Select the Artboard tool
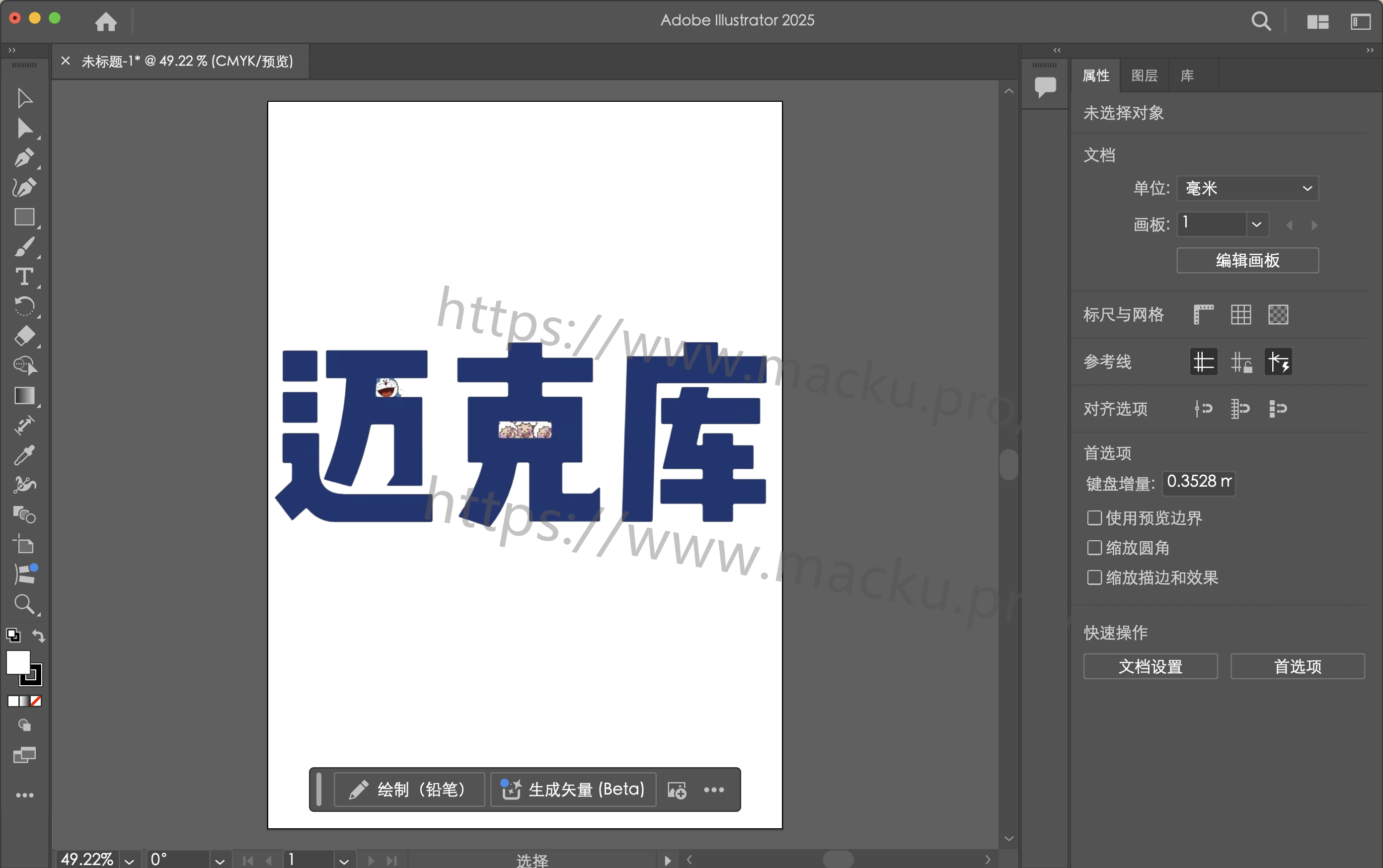Screen dimensions: 1383x868 [x=24, y=544]
